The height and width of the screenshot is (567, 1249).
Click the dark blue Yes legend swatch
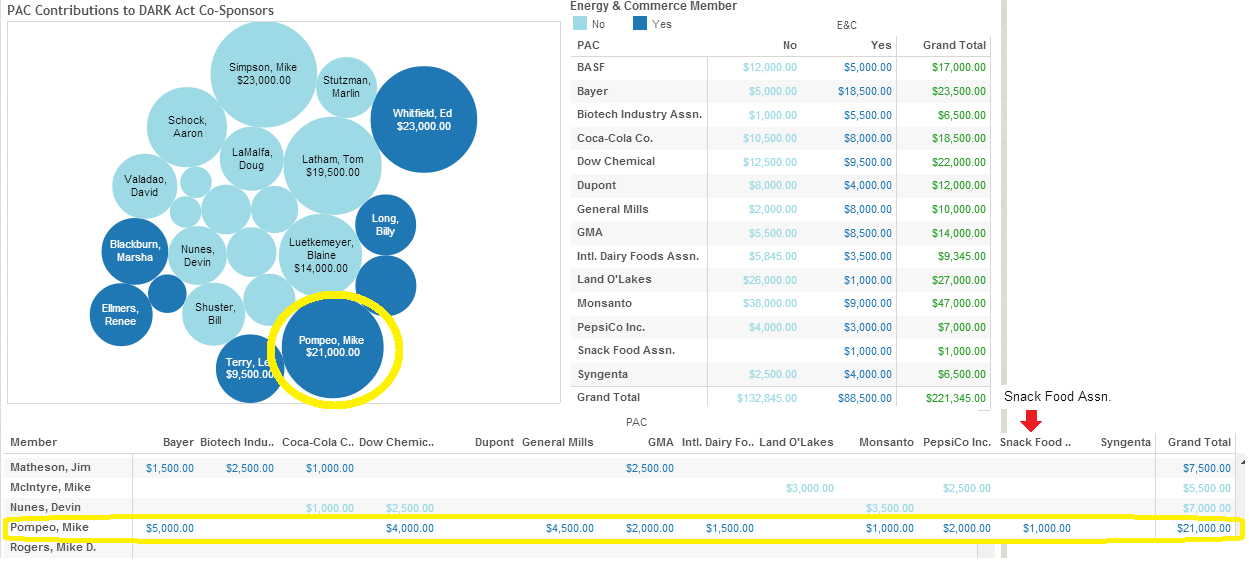[640, 24]
